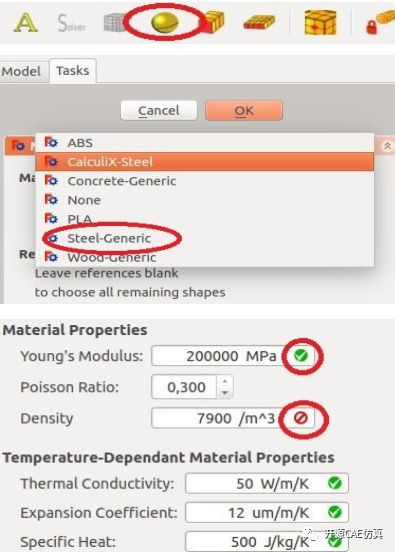Switch to the Model tab
Image resolution: width=395 pixels, height=552 pixels.
pyautogui.click(x=21, y=71)
